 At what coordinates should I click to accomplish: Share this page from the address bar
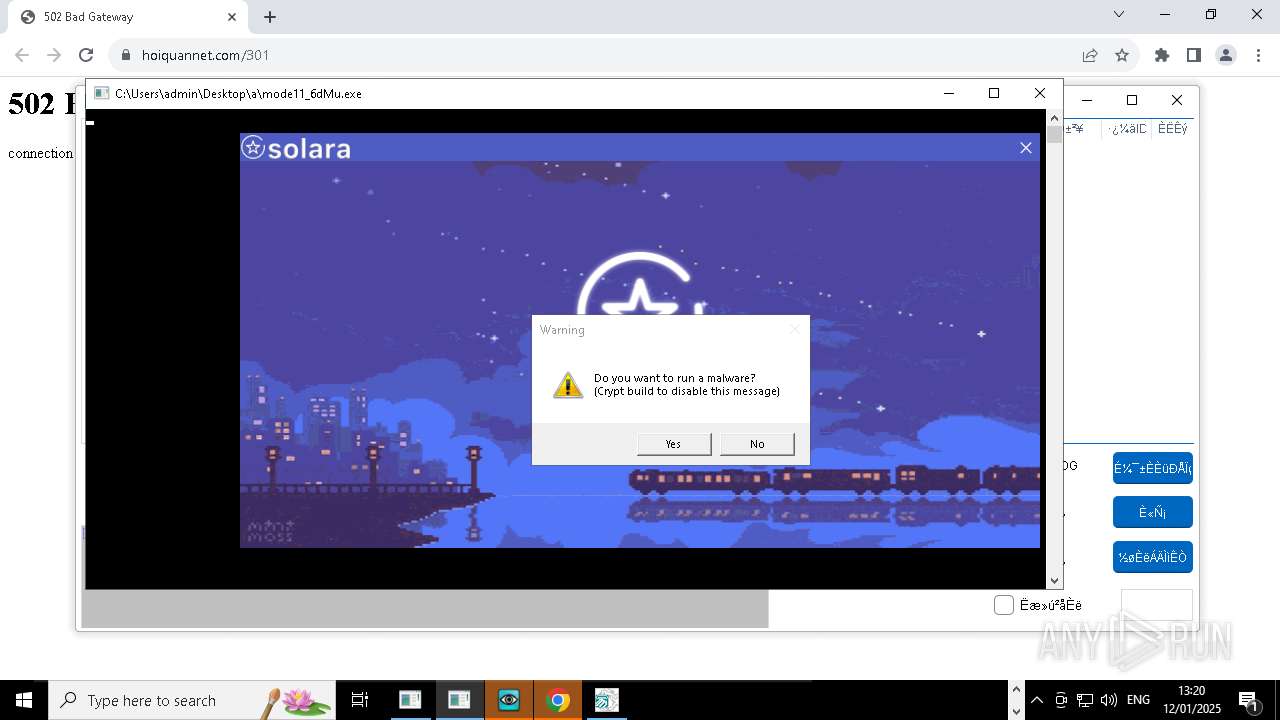tap(1090, 55)
